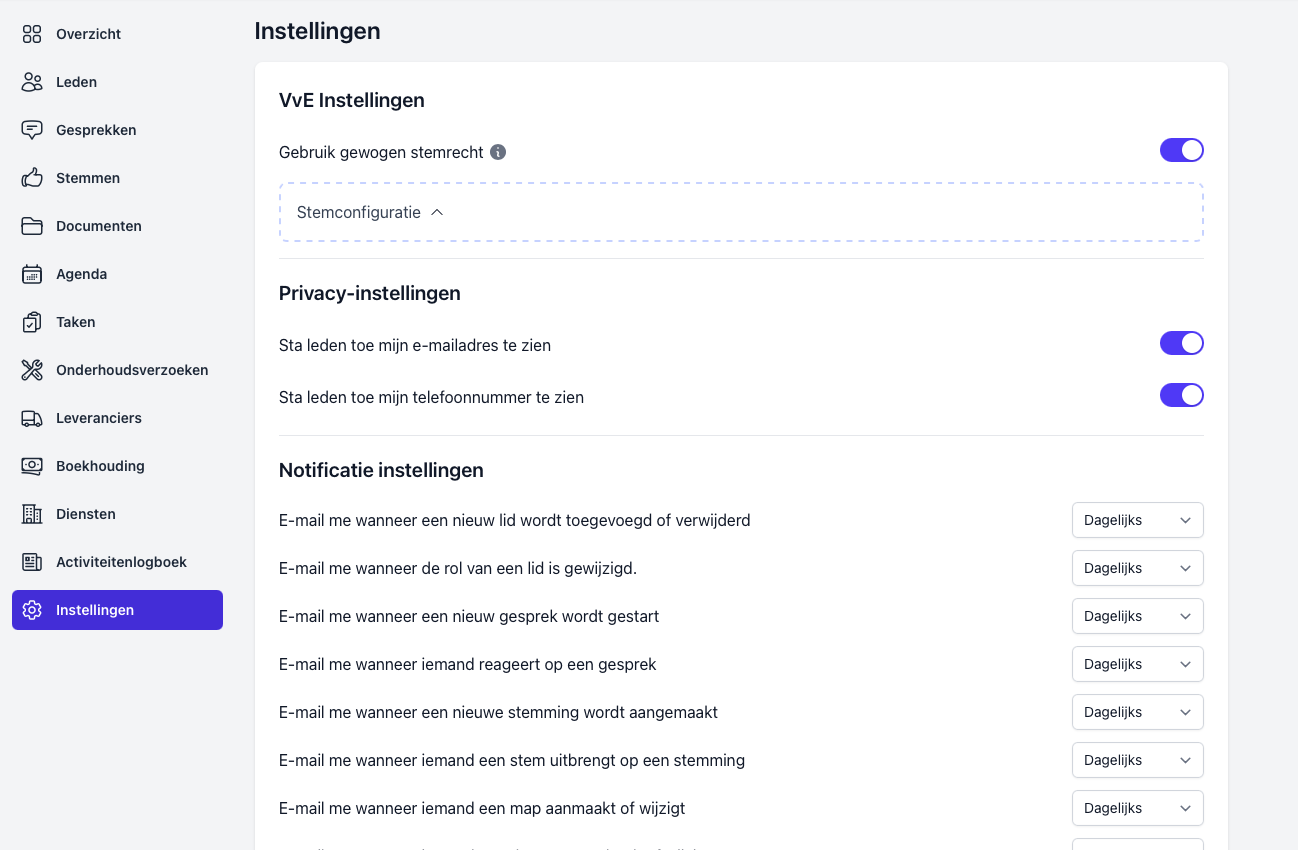This screenshot has width=1298, height=850.
Task: Open dropdown for nieuwe stemming aangemaakt notification
Action: tap(1137, 712)
